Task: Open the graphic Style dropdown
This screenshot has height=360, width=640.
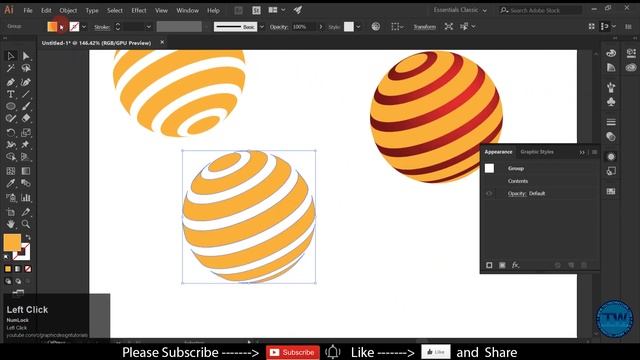Action: pyautogui.click(x=358, y=27)
